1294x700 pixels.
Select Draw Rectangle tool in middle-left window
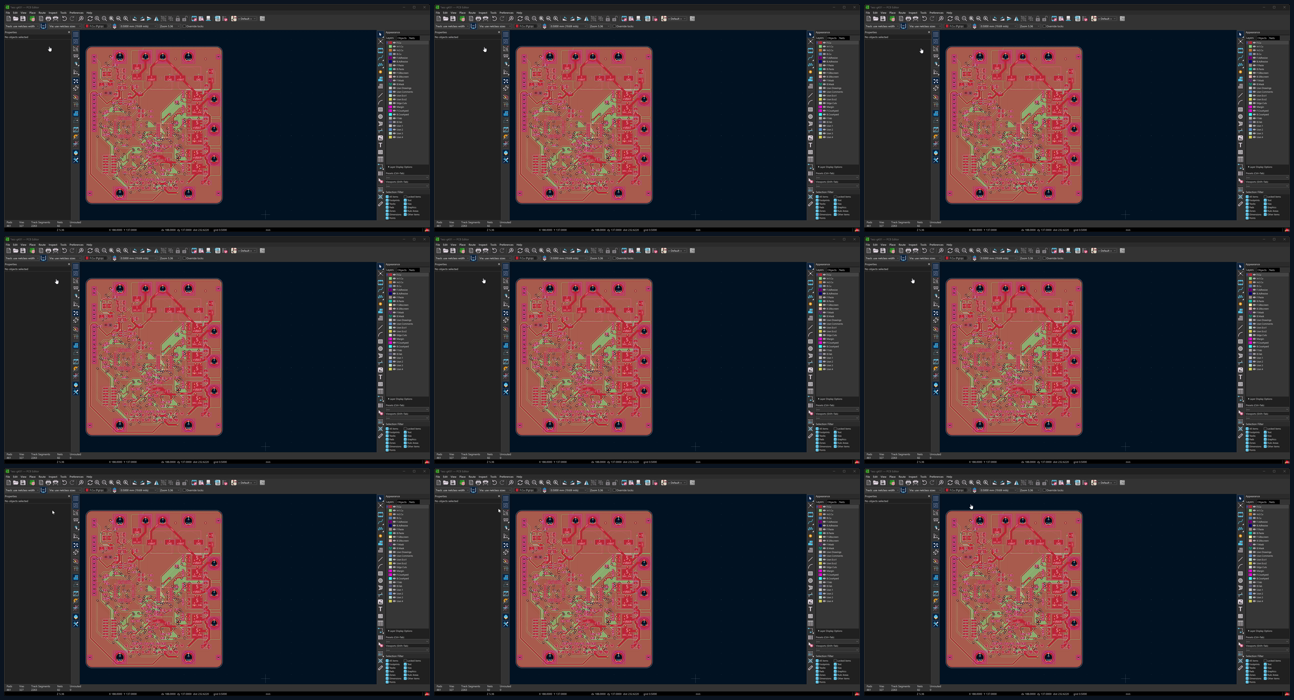[381, 342]
